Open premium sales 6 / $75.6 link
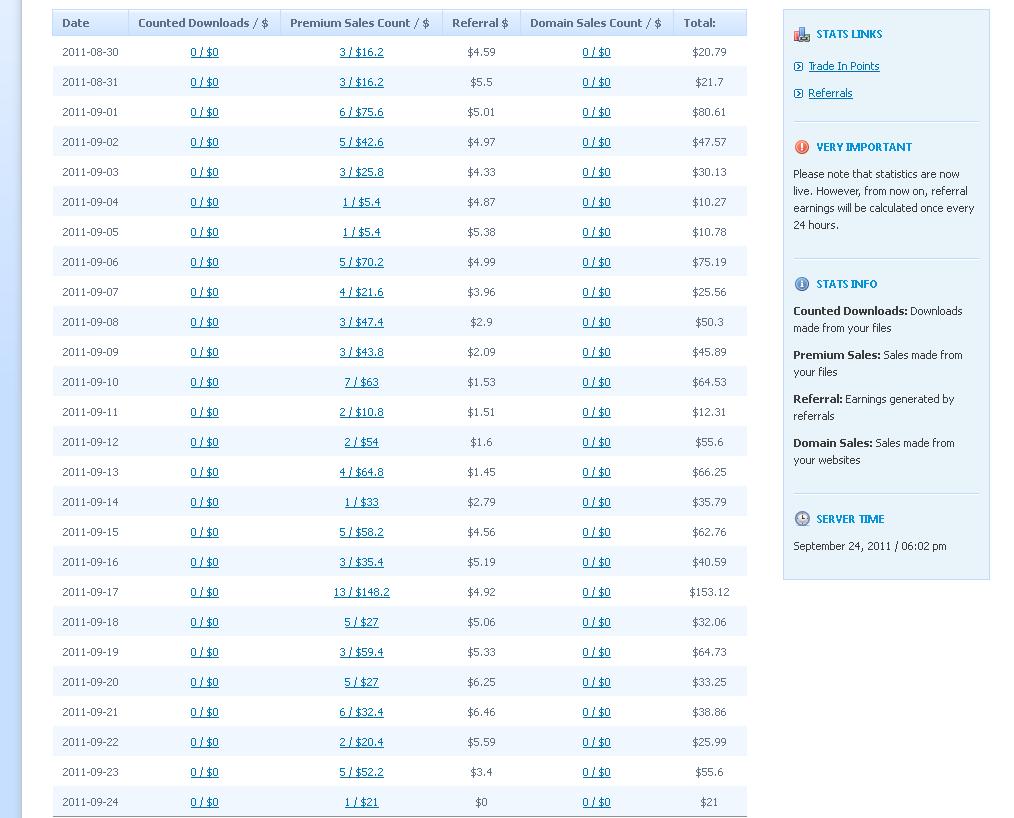 coord(361,112)
